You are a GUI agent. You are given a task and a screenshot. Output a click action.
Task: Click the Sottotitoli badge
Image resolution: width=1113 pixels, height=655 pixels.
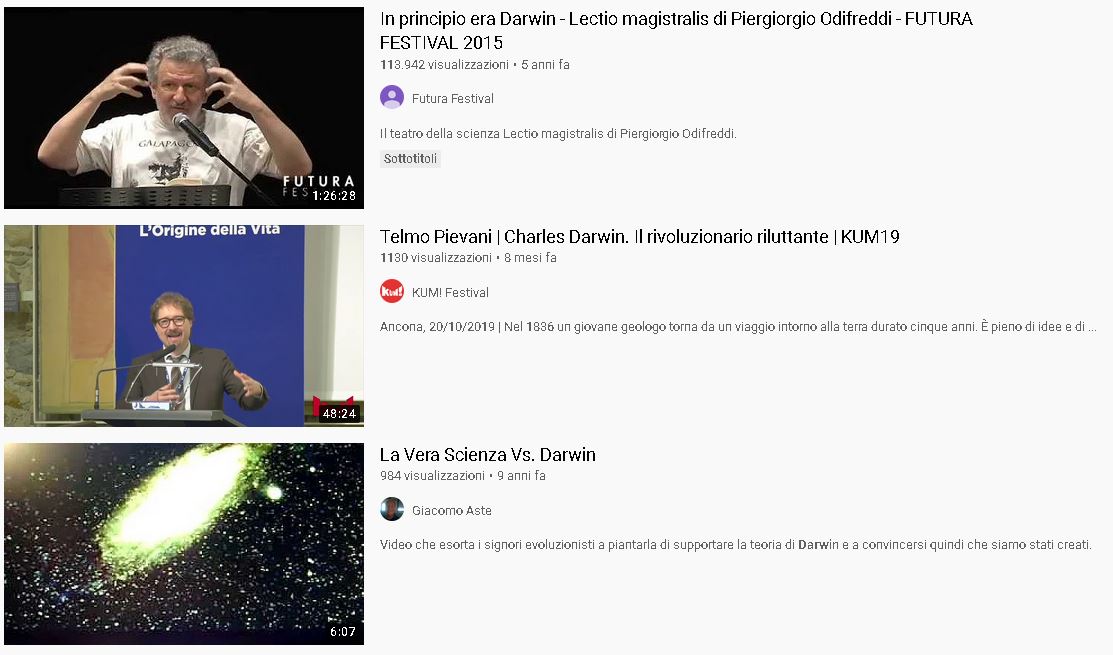410,158
